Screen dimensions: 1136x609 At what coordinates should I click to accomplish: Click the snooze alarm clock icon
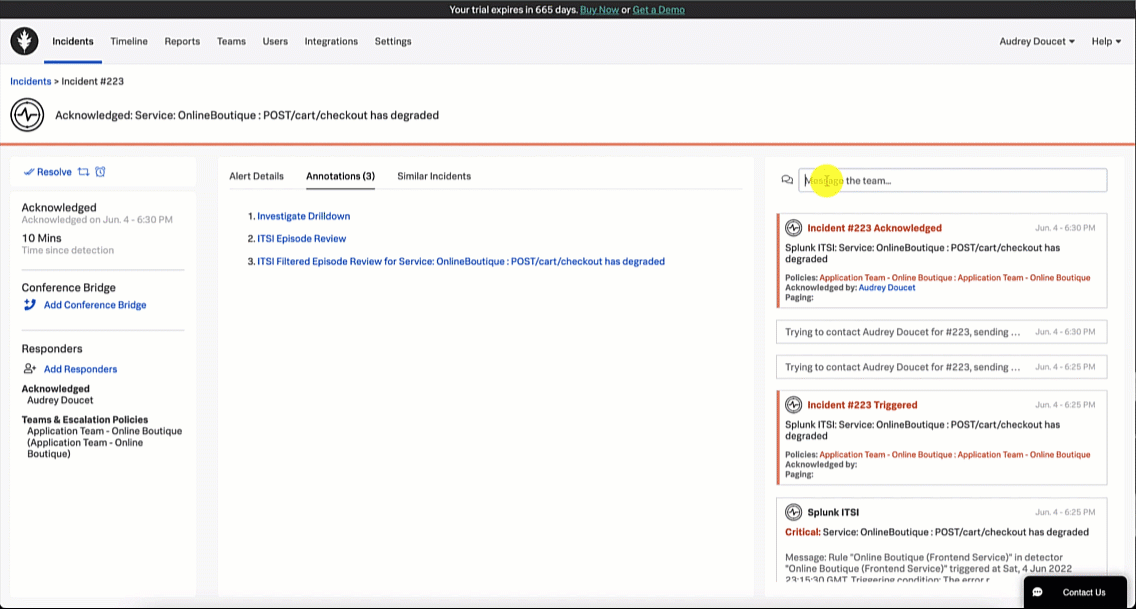(100, 172)
